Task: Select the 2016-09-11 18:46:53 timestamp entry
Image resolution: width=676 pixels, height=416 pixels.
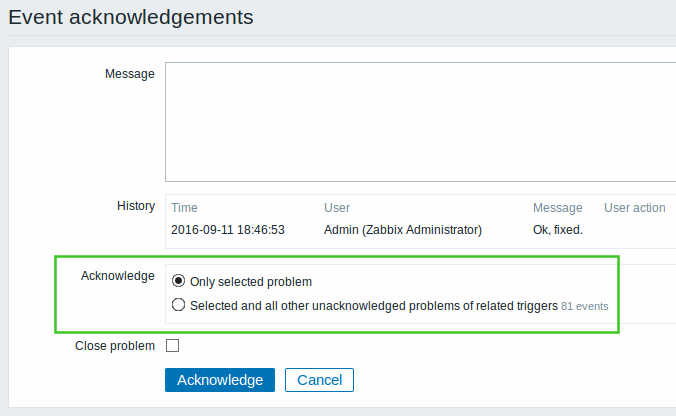Action: coord(228,230)
